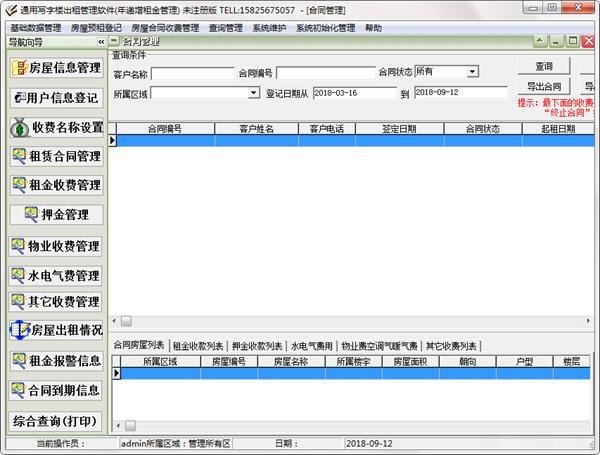Select 押金管理 in the sidebar
The width and height of the screenshot is (600, 455).
coord(56,214)
